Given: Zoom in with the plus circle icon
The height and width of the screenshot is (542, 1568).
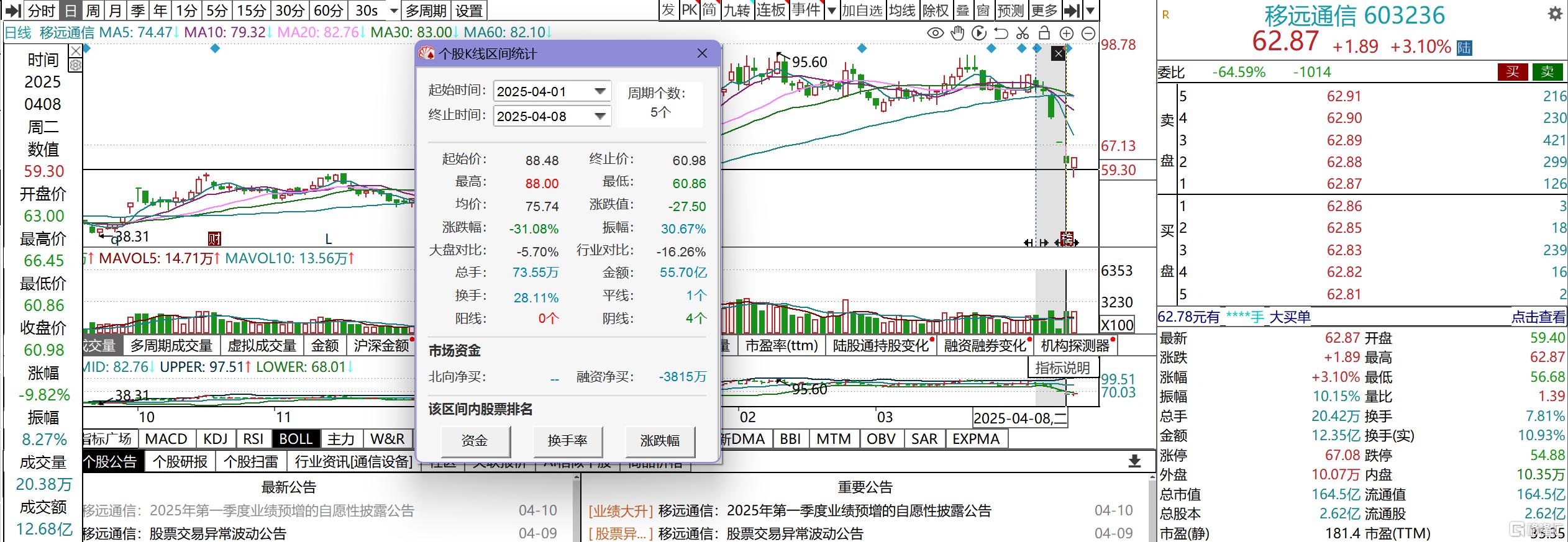Looking at the screenshot, I should pos(1066,34).
